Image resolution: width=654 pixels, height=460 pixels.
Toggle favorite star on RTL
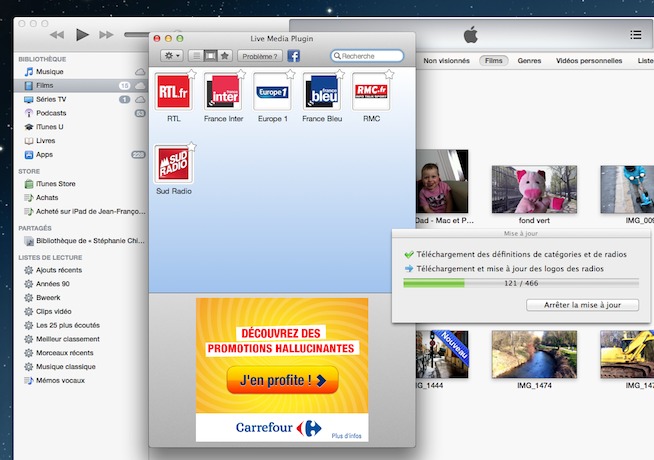191,74
